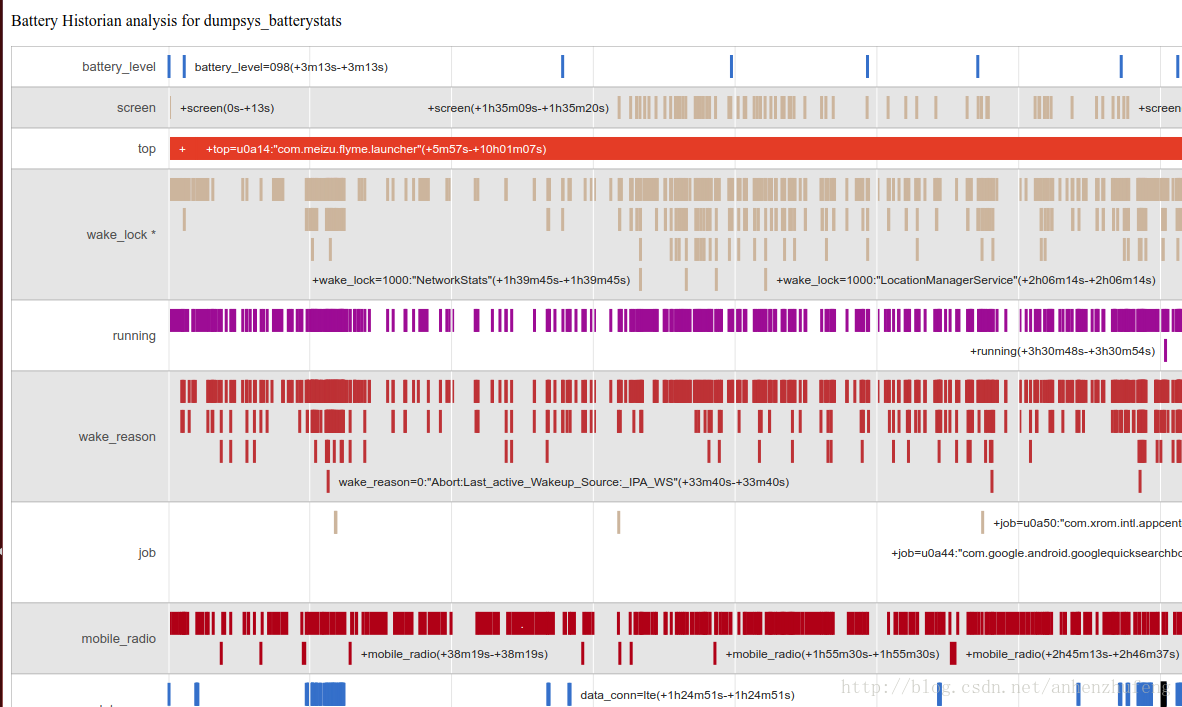Click the running row label

(x=134, y=335)
